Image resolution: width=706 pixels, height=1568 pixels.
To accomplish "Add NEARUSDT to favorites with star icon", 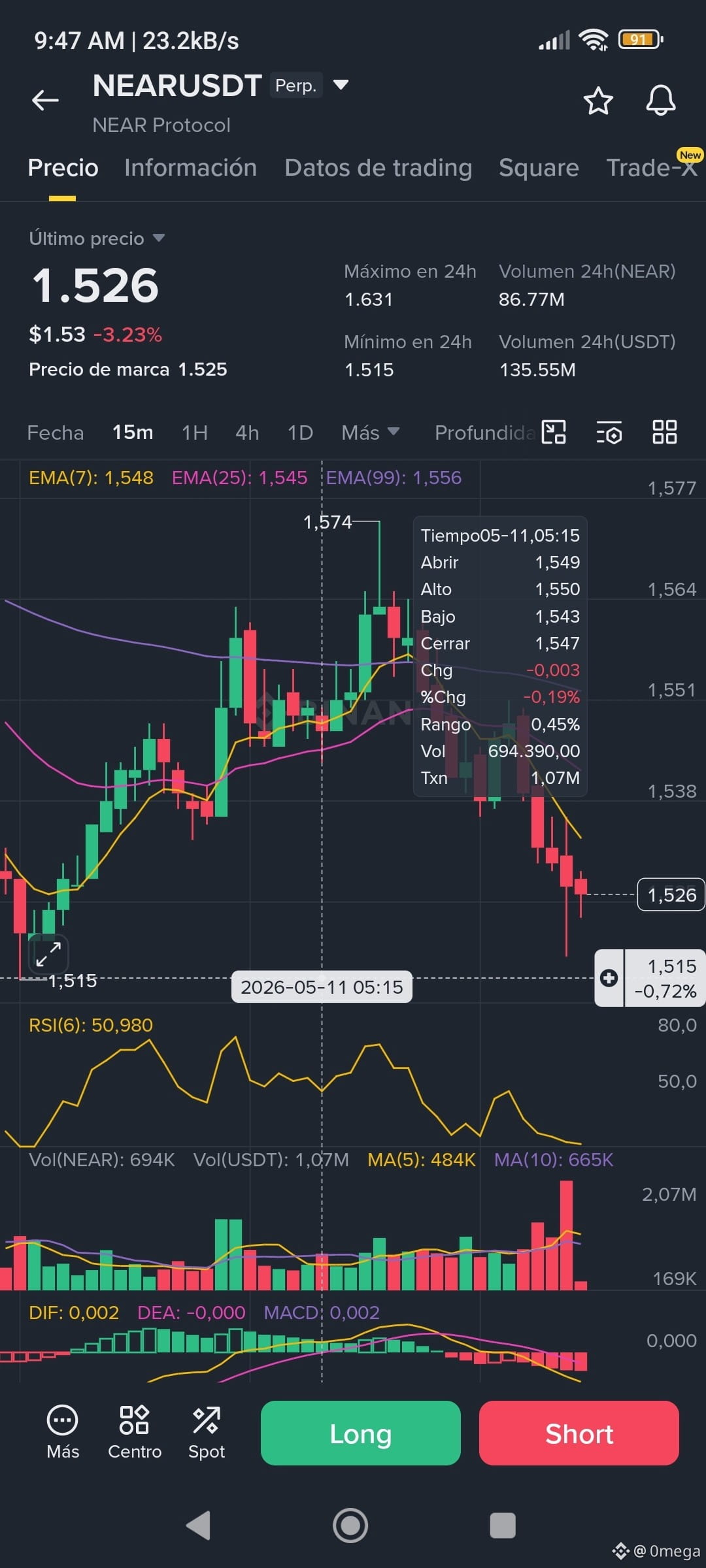I will [597, 101].
